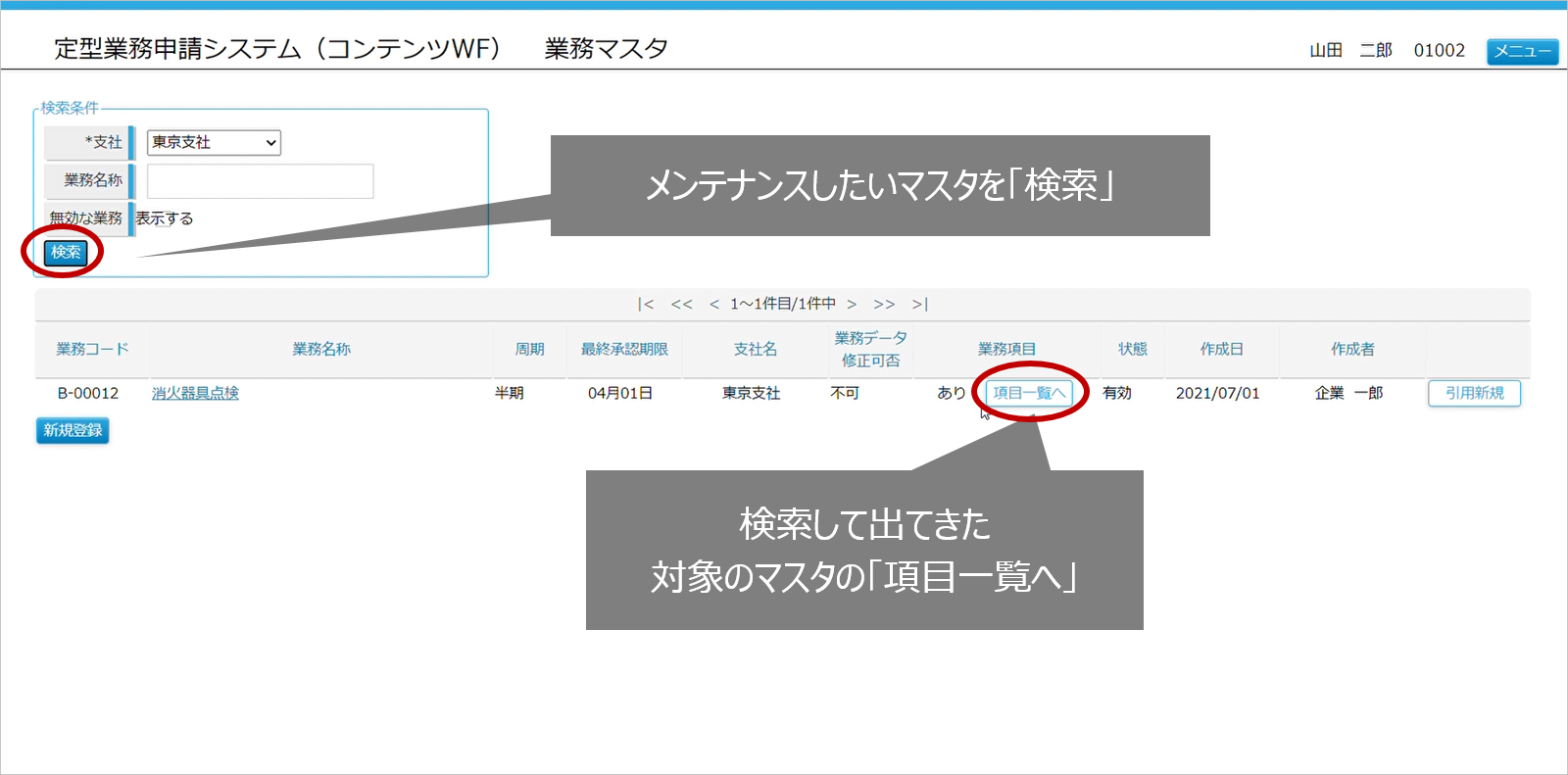Click the 業務項目 column header
This screenshot has height=775, width=1568.
coord(1006,349)
